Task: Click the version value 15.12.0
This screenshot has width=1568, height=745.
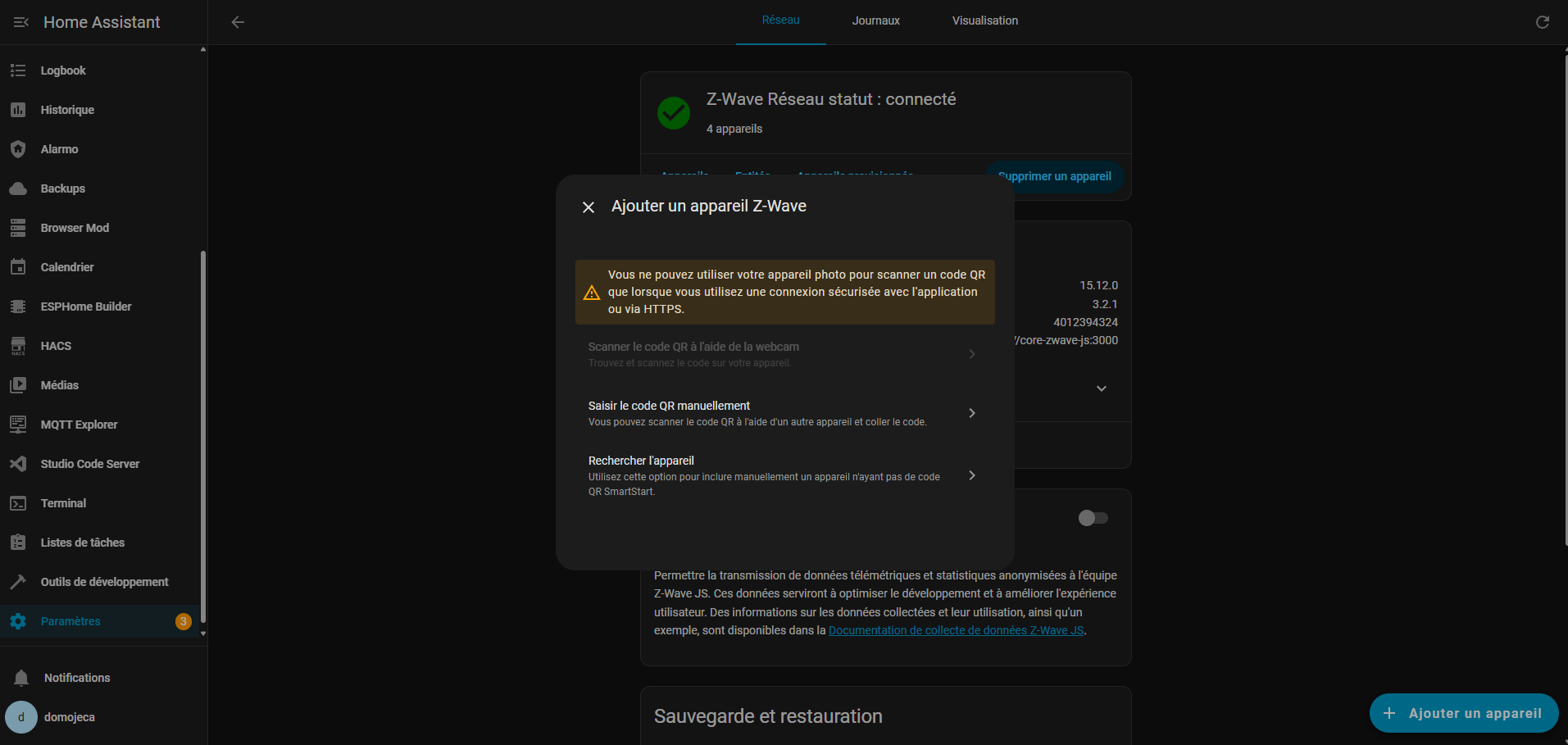Action: point(1098,285)
